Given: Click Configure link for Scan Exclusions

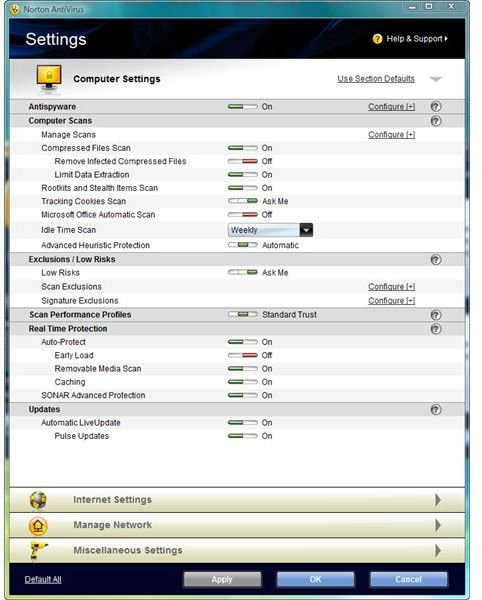Looking at the screenshot, I should 391,287.
